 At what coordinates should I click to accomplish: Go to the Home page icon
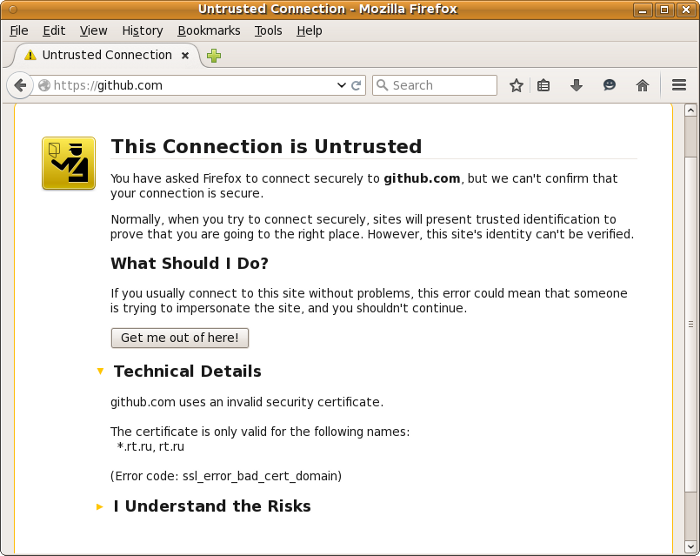click(642, 85)
